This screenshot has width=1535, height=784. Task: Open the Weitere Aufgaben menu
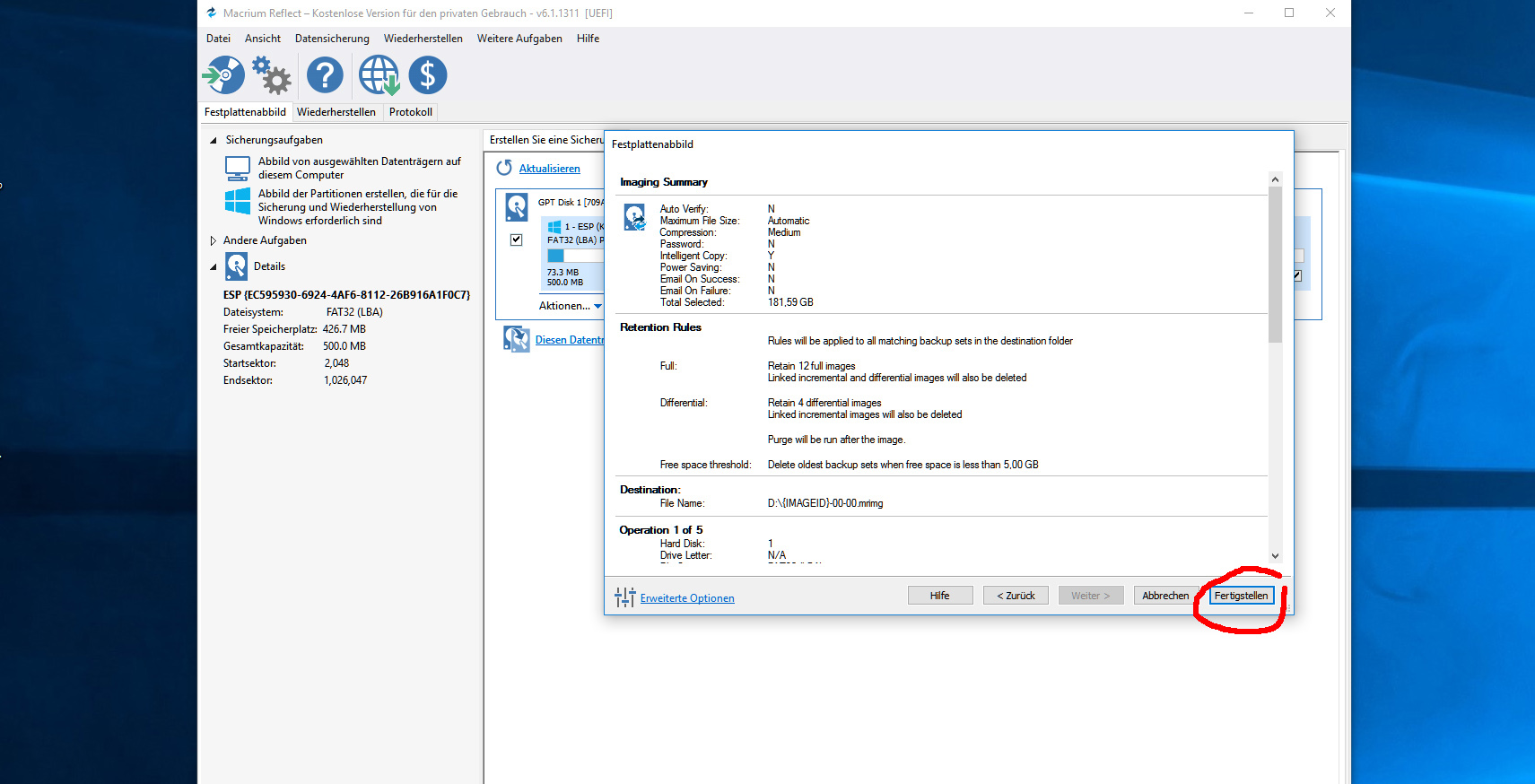pos(519,39)
